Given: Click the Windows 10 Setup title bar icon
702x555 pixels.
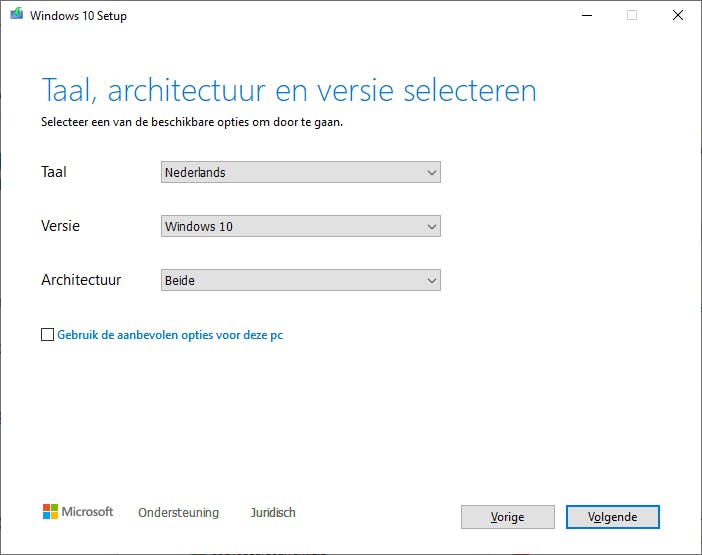Looking at the screenshot, I should [x=17, y=16].
